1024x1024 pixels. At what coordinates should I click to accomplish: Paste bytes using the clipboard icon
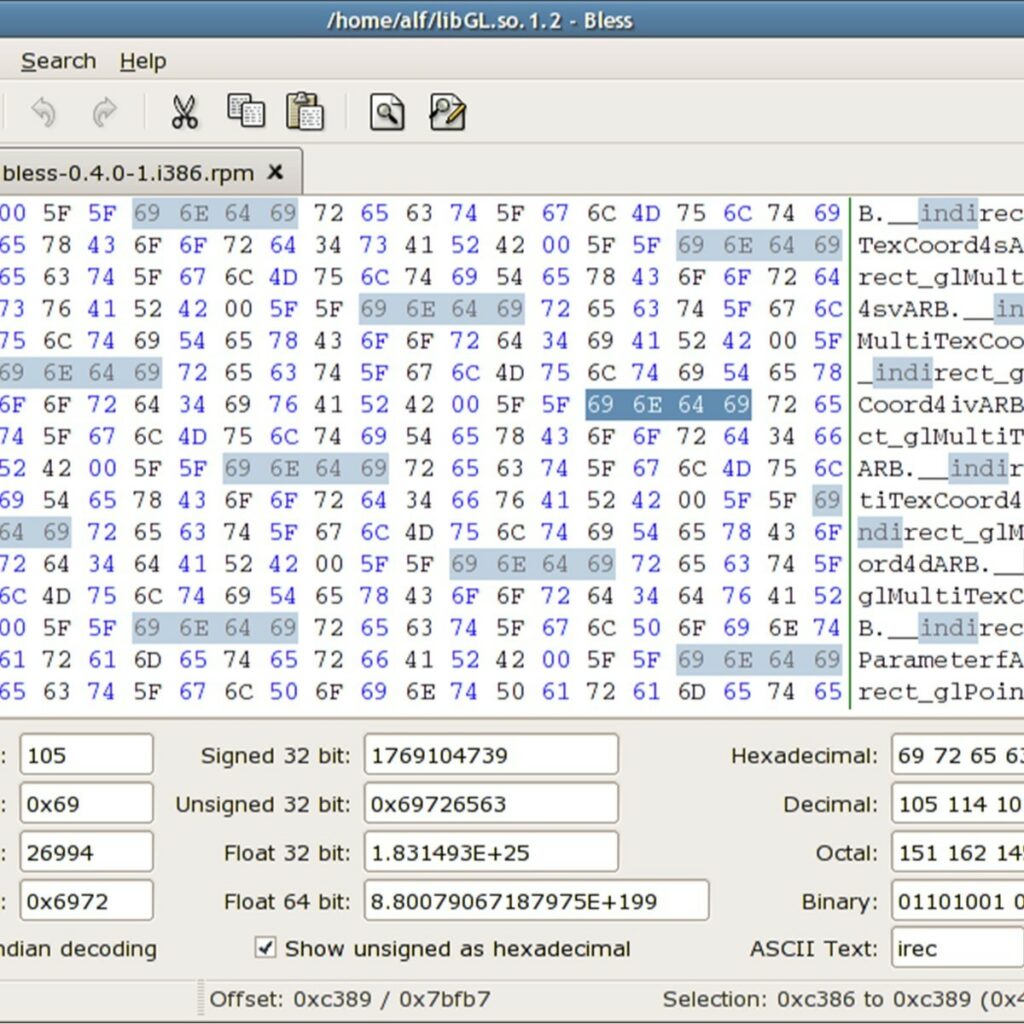(306, 112)
